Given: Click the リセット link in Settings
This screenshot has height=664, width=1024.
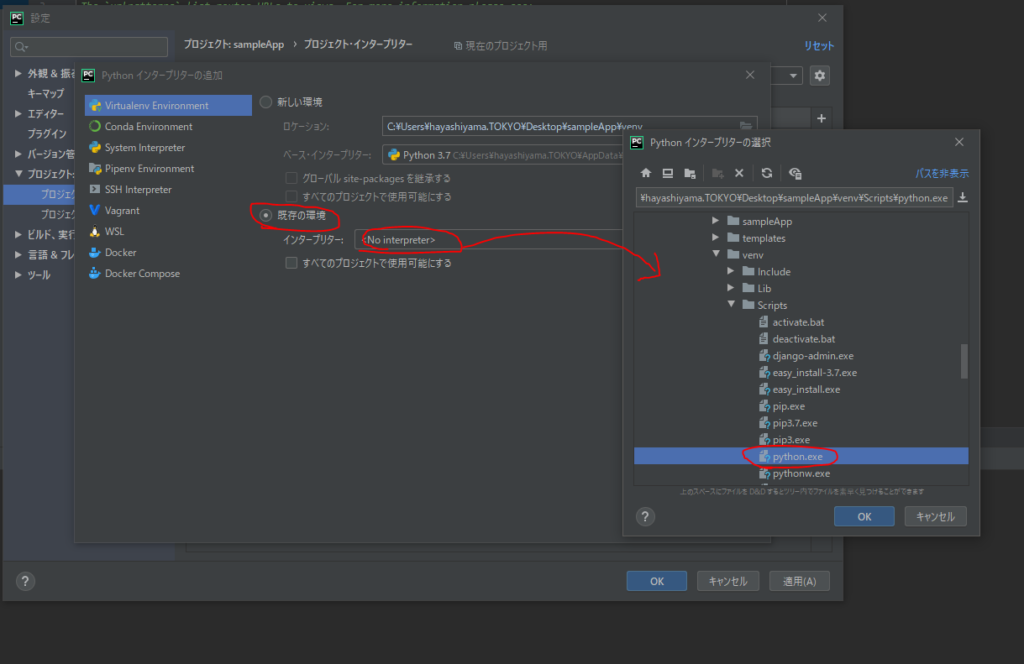Looking at the screenshot, I should tap(819, 46).
